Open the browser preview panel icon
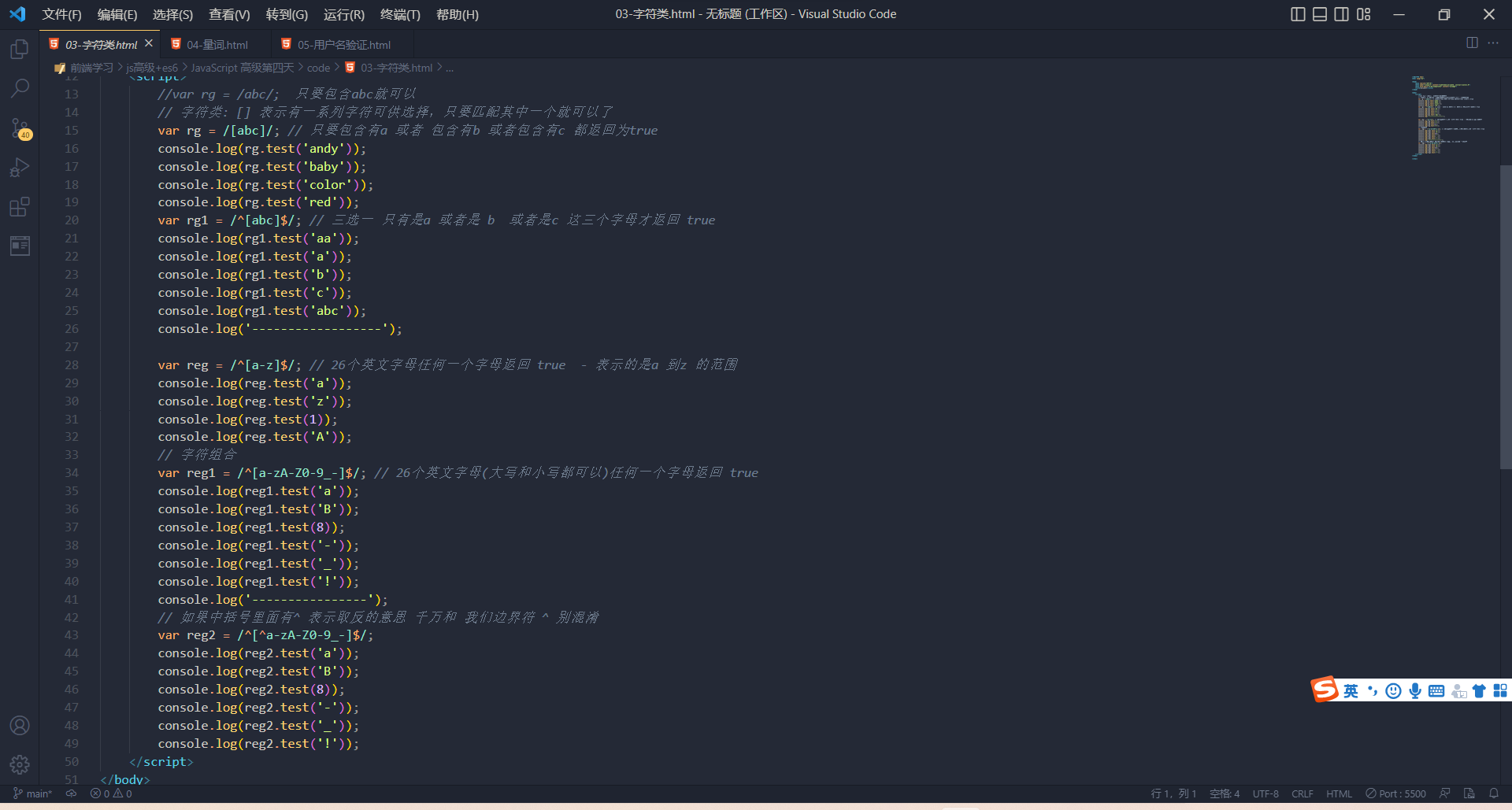 [x=20, y=246]
